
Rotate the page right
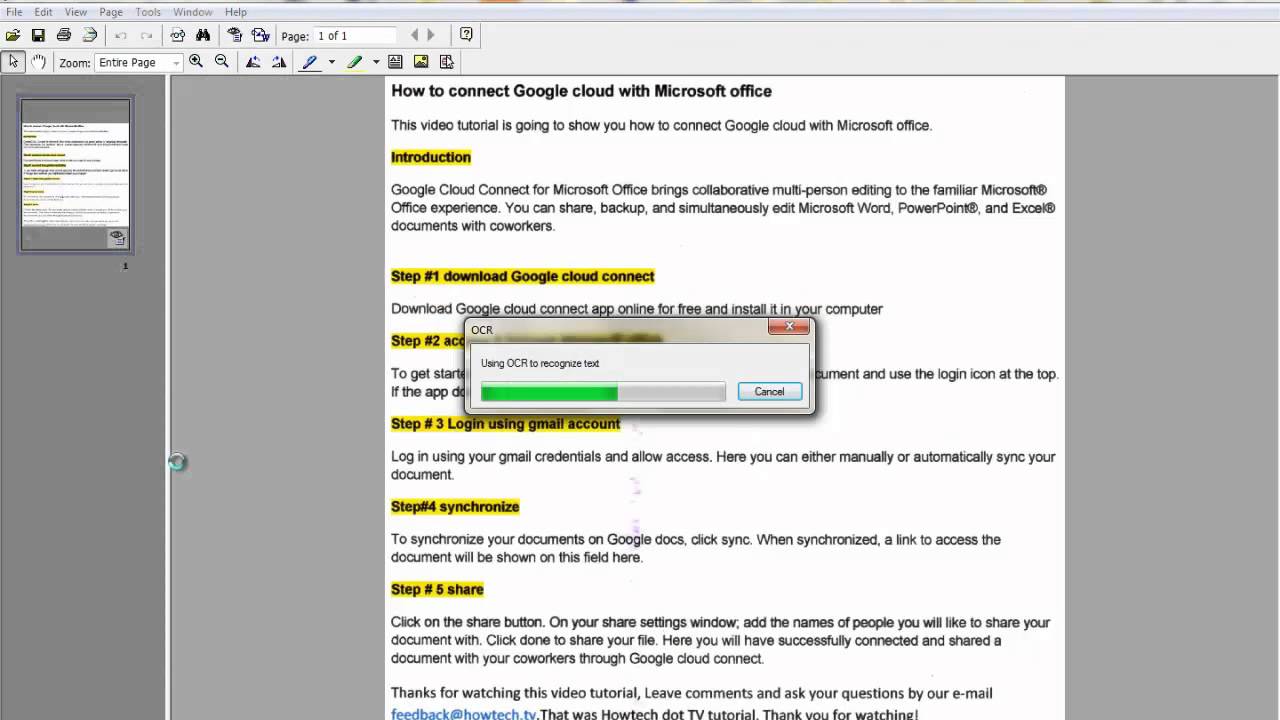click(x=279, y=62)
